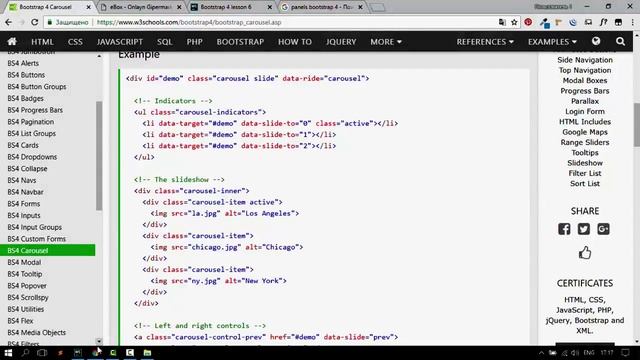Open BS4 Badges page
The height and width of the screenshot is (360, 640).
pyautogui.click(x=25, y=98)
